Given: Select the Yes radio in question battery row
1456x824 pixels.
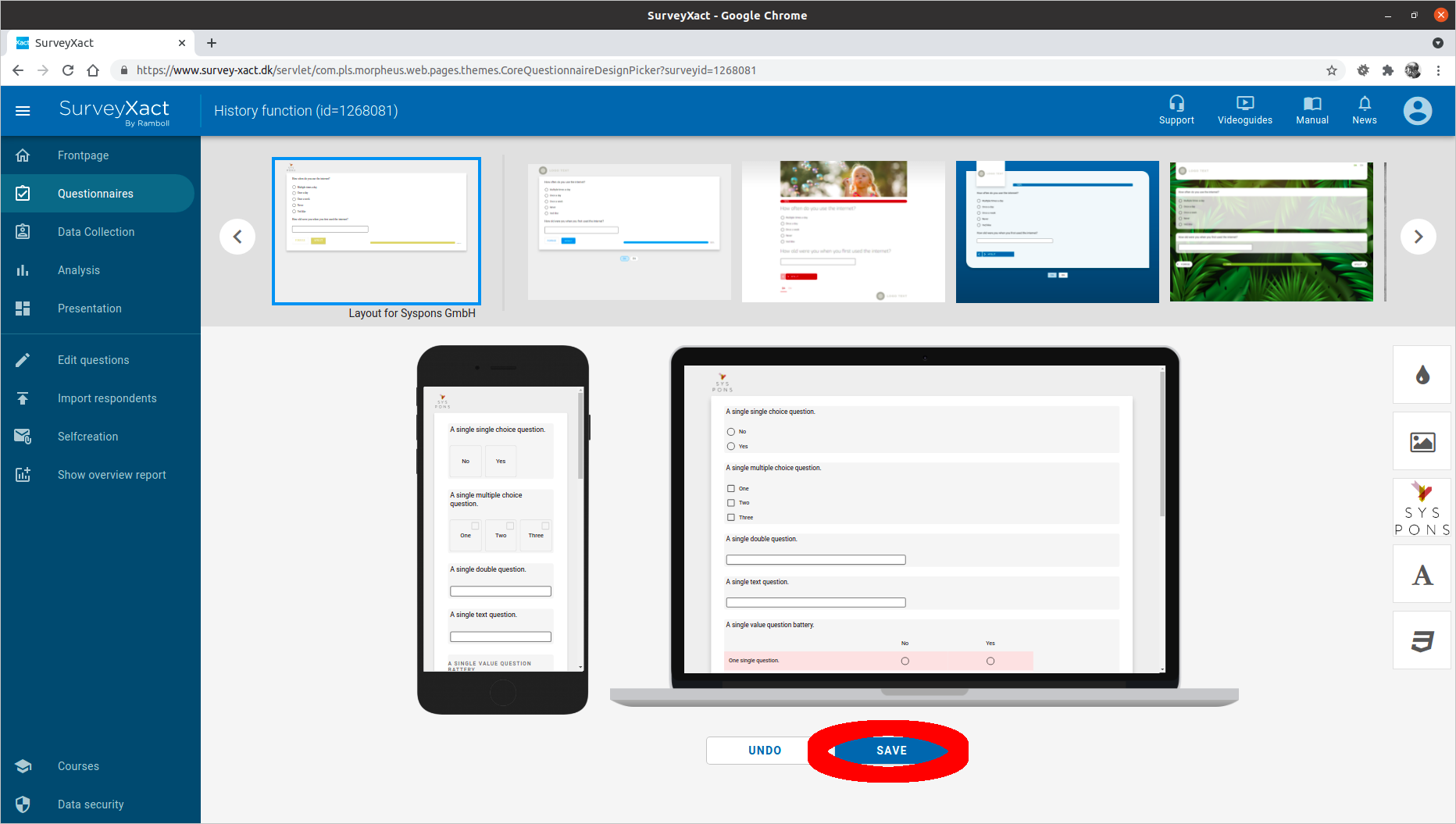Looking at the screenshot, I should pyautogui.click(x=990, y=662).
